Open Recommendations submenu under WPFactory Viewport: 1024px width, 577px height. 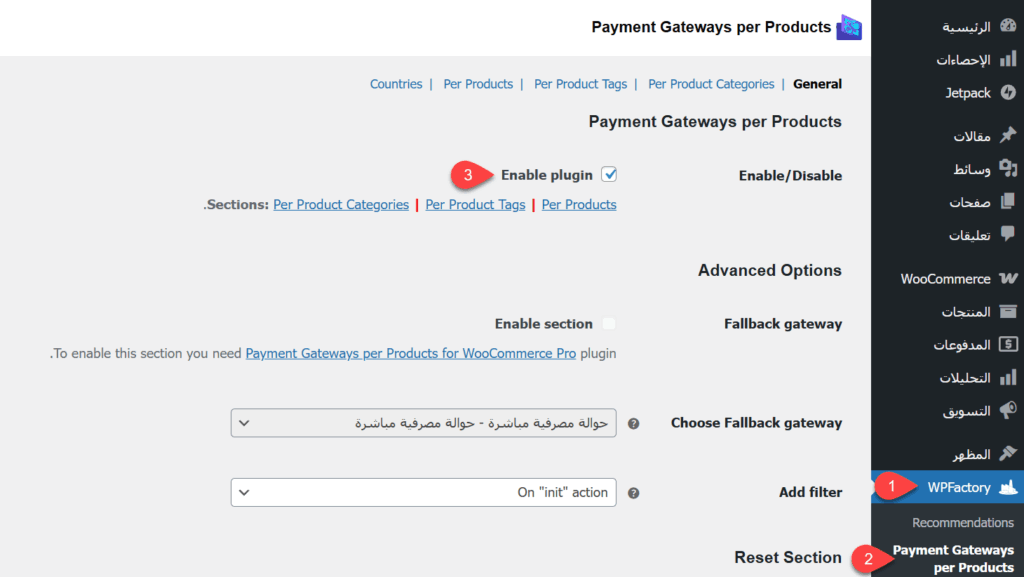pos(962,523)
